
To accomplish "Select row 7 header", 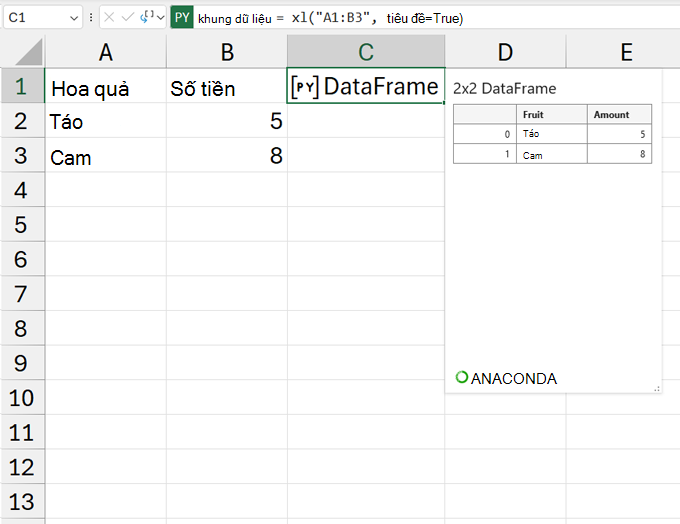I will click(22, 294).
